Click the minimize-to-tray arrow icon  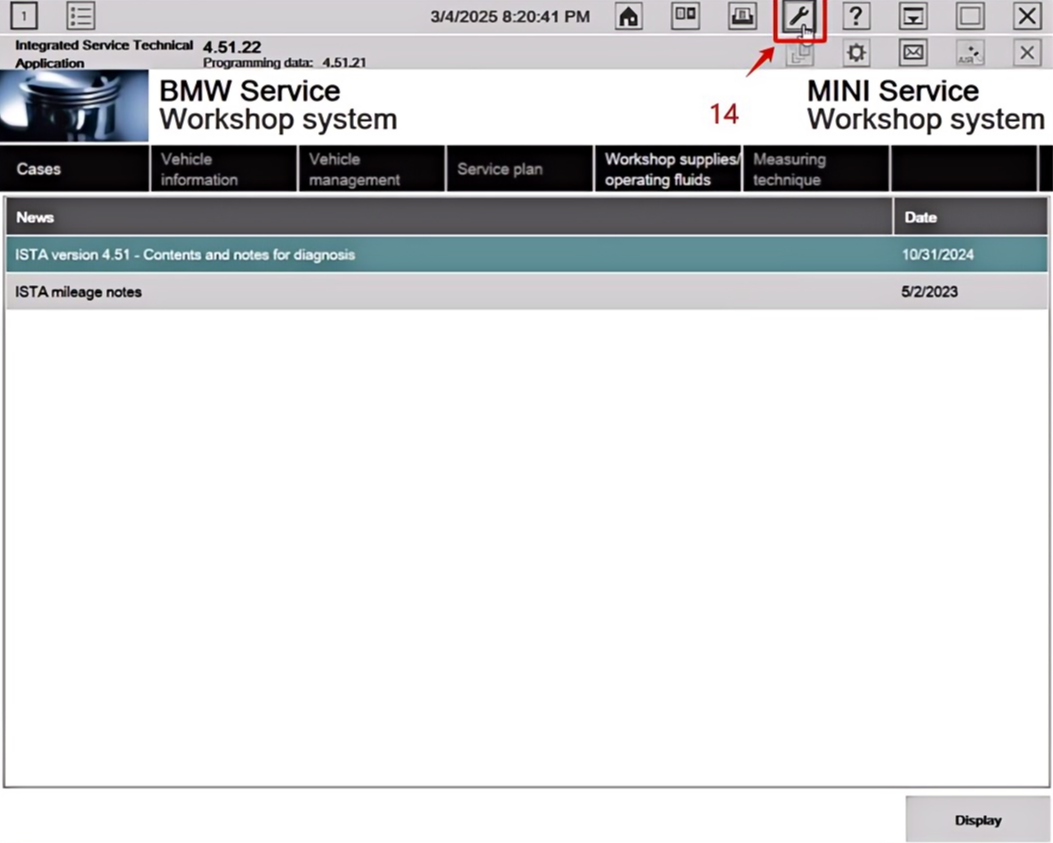tap(913, 17)
